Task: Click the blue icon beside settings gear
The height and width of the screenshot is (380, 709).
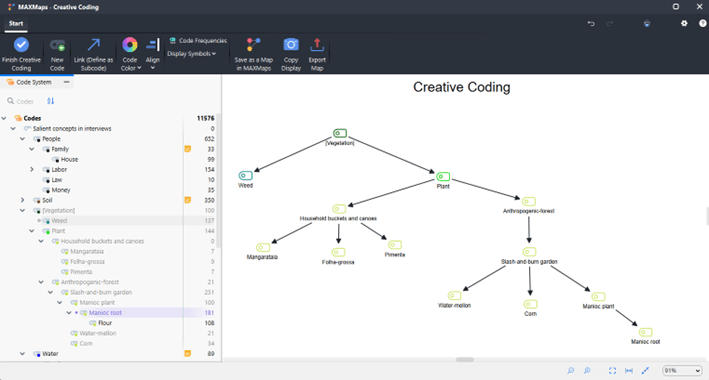Action: (647, 24)
